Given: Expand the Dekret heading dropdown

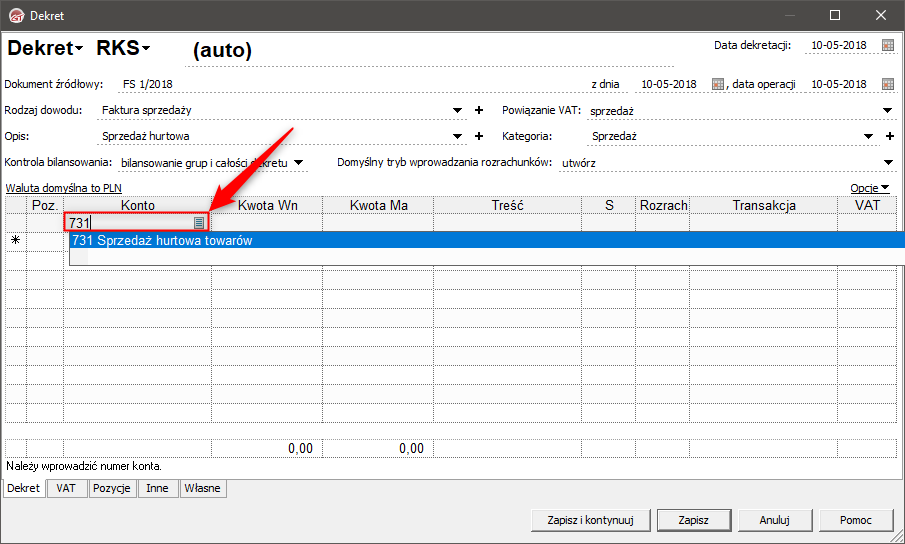Looking at the screenshot, I should click(x=80, y=48).
